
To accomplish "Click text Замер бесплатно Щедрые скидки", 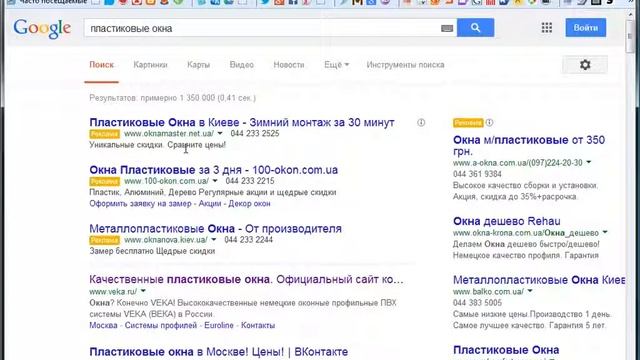I will 152,251.
